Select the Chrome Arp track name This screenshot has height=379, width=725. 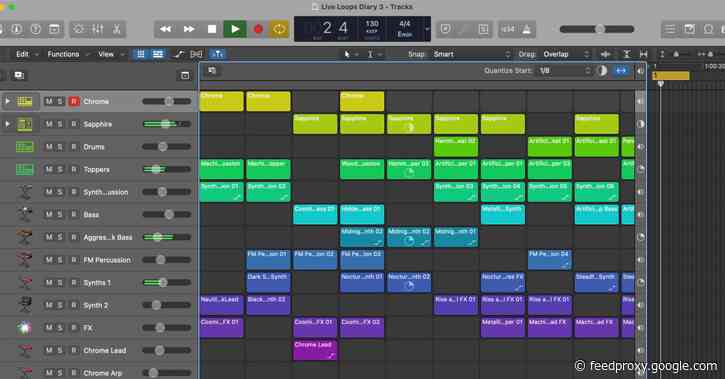click(x=102, y=373)
